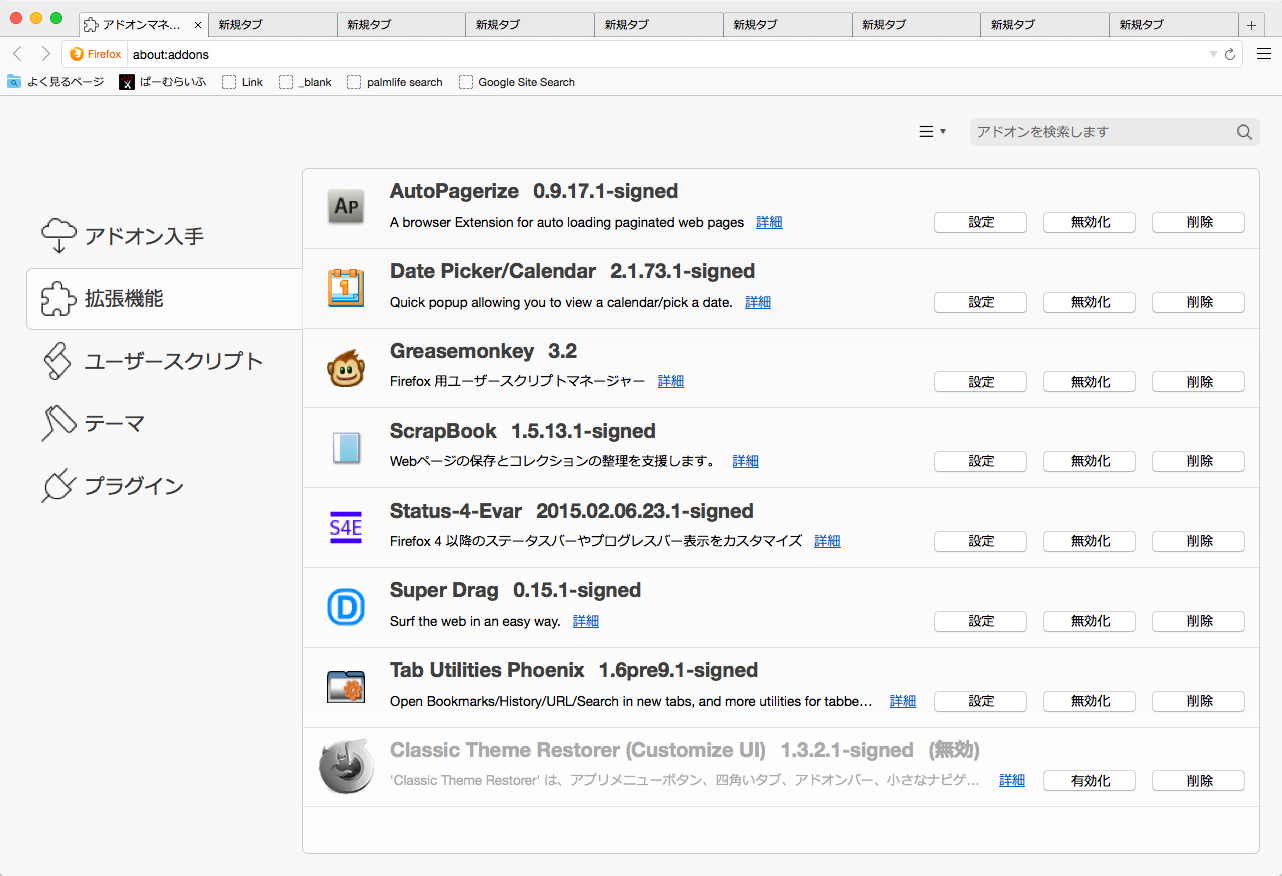
Task: Open 詳細 link for AutoPagerize
Action: point(769,222)
